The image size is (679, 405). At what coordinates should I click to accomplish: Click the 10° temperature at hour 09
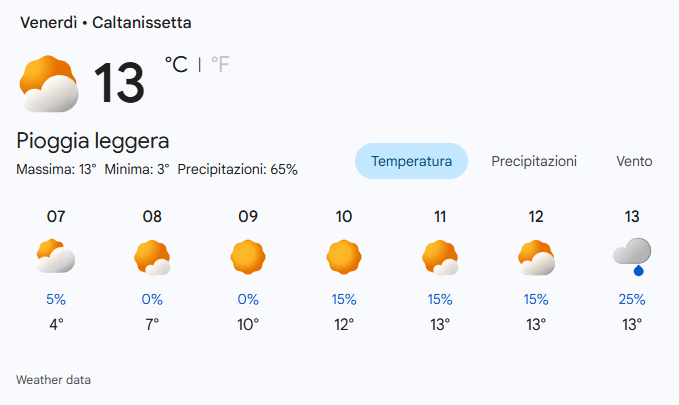point(248,324)
